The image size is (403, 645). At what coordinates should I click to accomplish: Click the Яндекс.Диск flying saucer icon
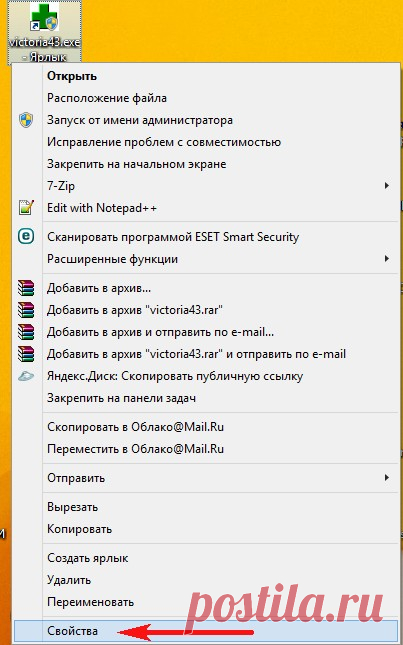(26, 376)
